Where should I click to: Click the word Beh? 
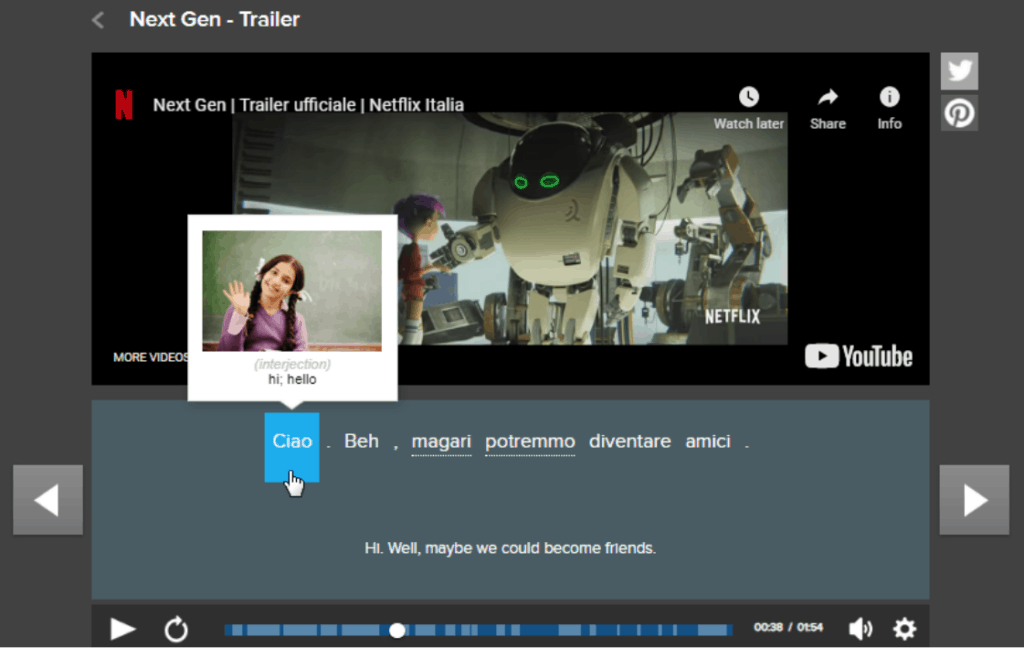coord(361,442)
